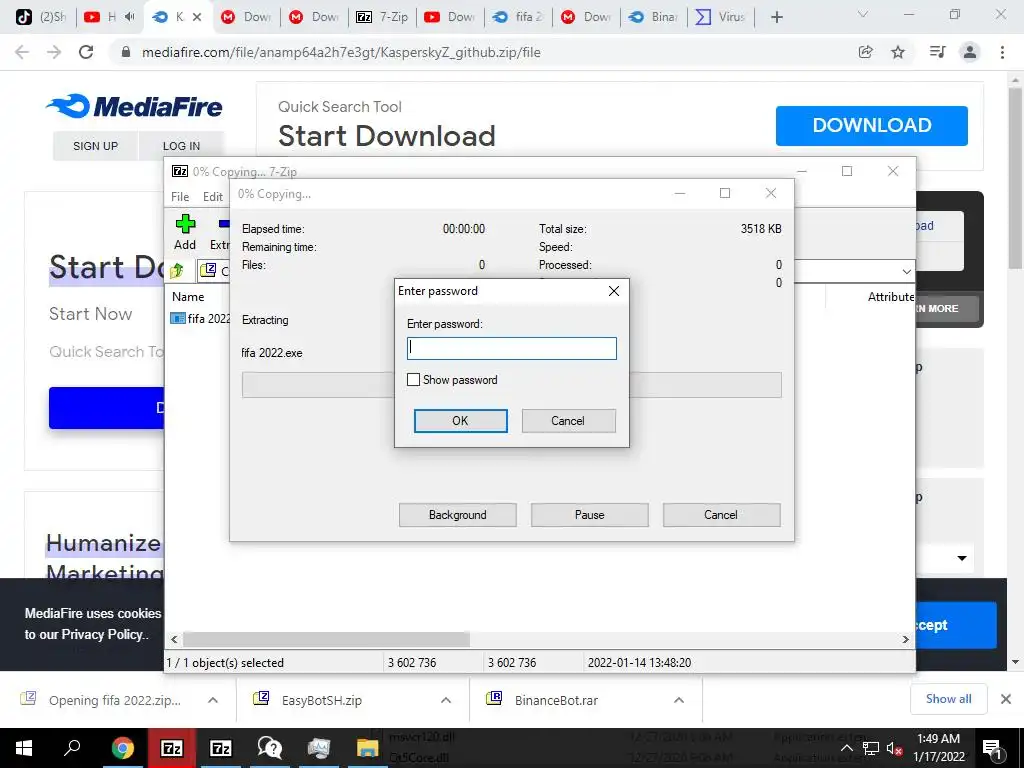Image resolution: width=1024 pixels, height=768 pixels.
Task: Click the 7-Zip Add toolbar icon
Action: coord(185,232)
